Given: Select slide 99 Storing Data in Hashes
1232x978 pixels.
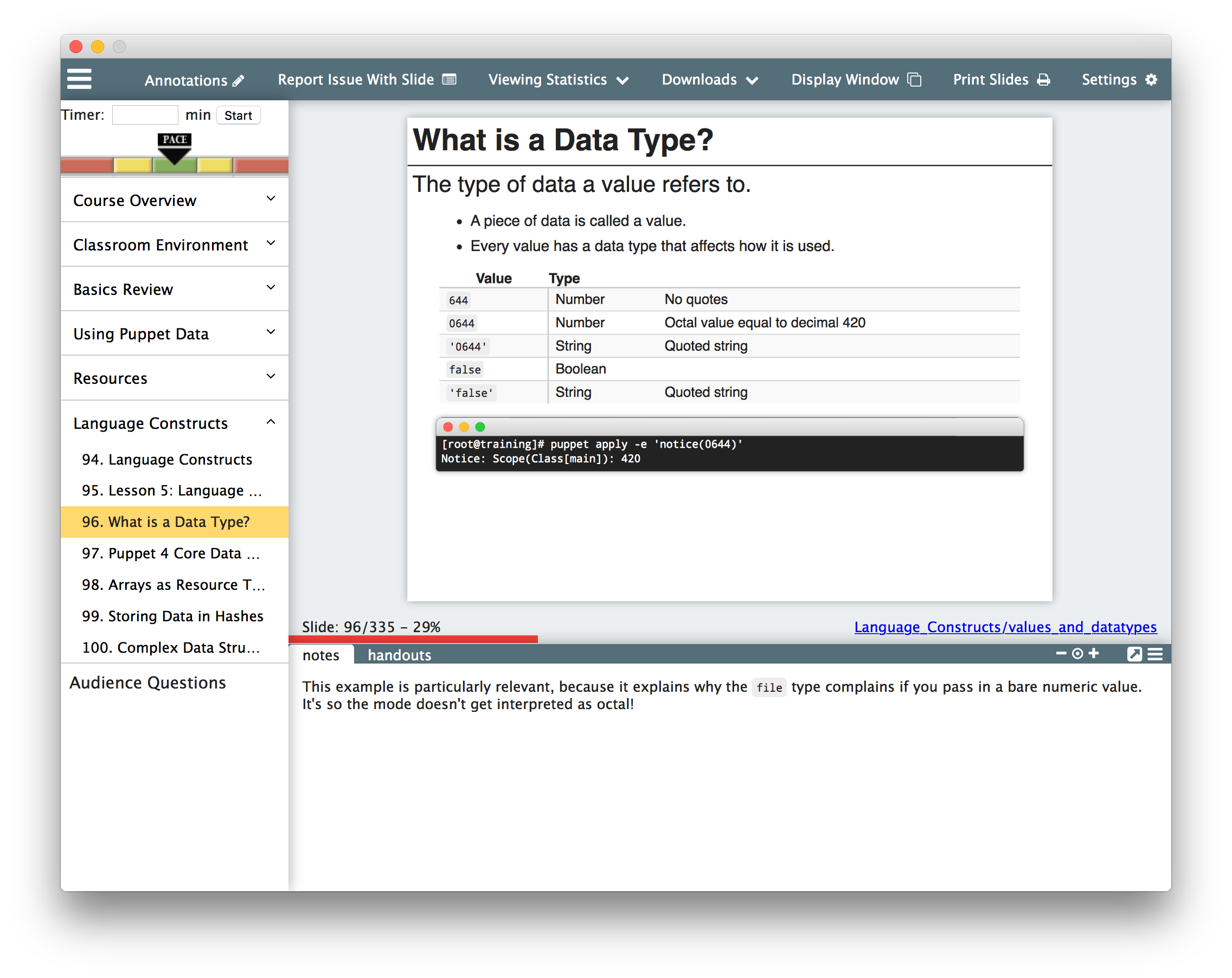Looking at the screenshot, I should [175, 615].
